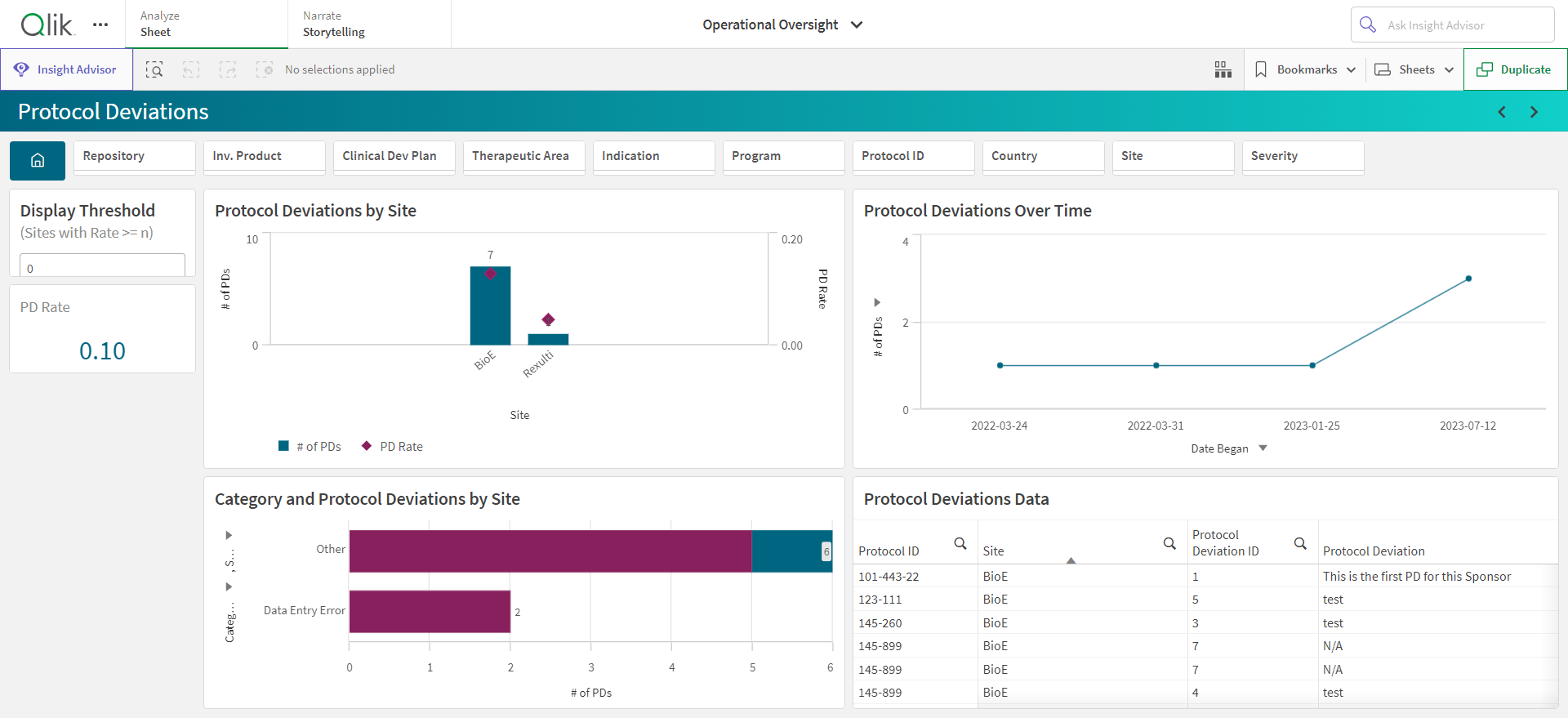This screenshot has width=1568, height=718.
Task: Open the Operational Oversight app menu
Action: tap(782, 25)
